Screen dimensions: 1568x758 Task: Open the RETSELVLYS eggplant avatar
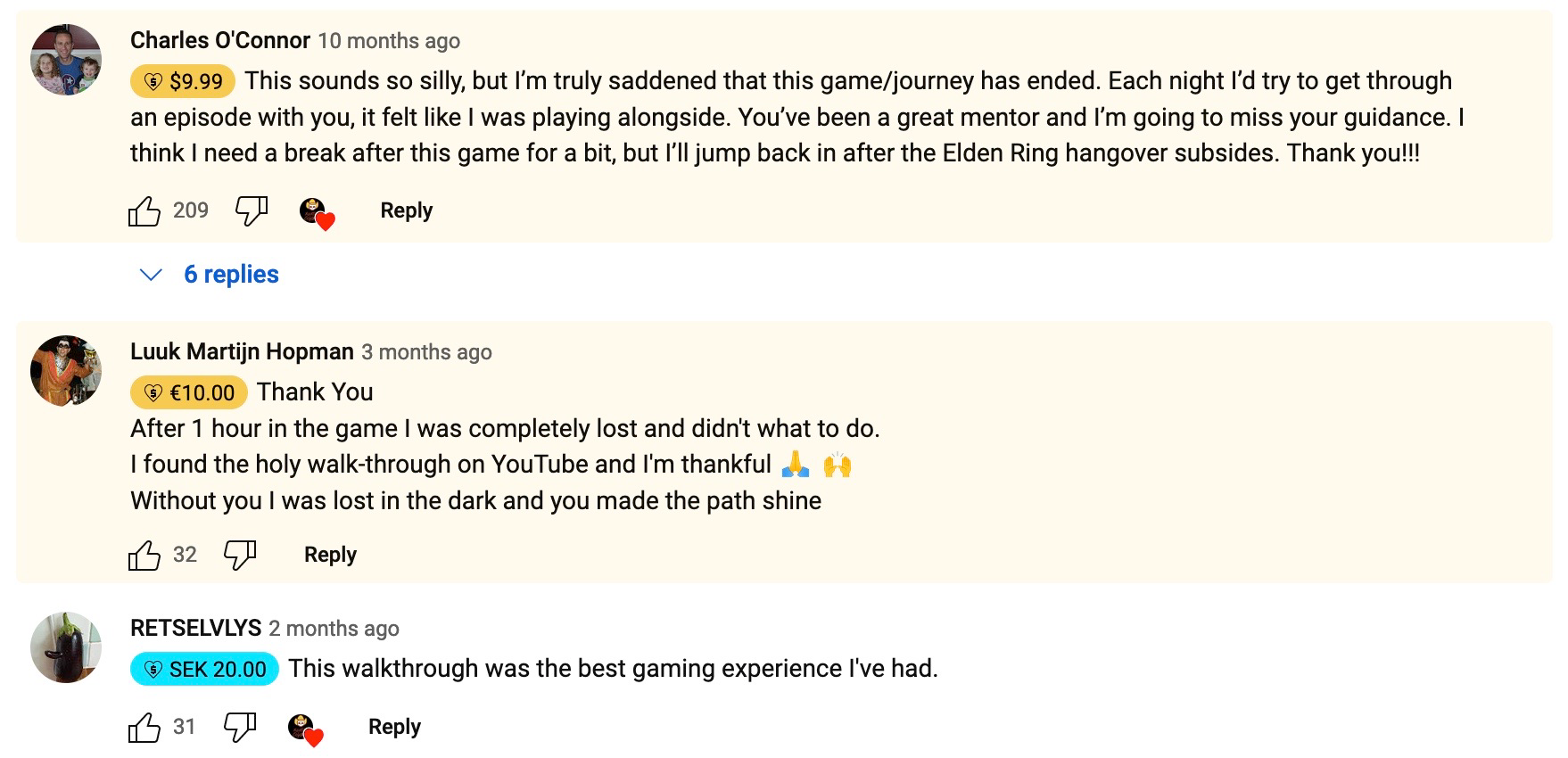coord(66,647)
